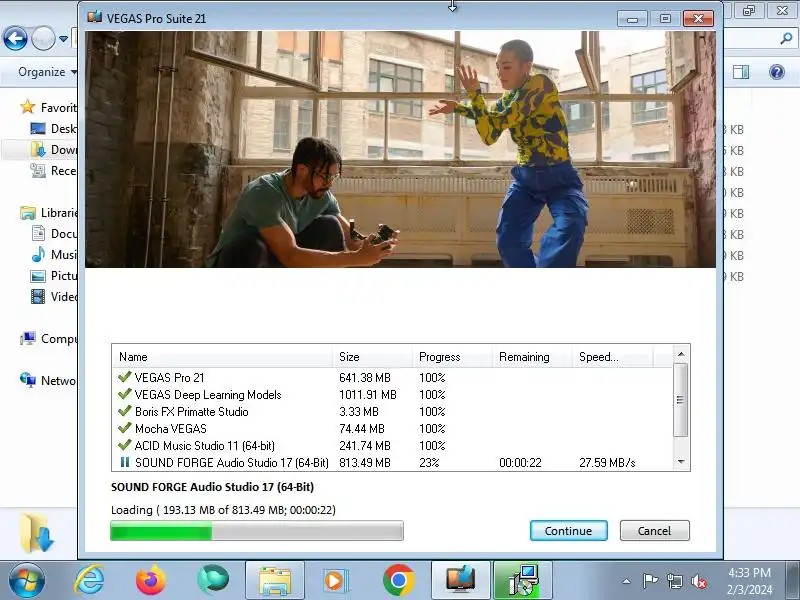The width and height of the screenshot is (800, 600).
Task: Click the checkmark beside ACID Music Studio 11
Action: pyautogui.click(x=124, y=445)
